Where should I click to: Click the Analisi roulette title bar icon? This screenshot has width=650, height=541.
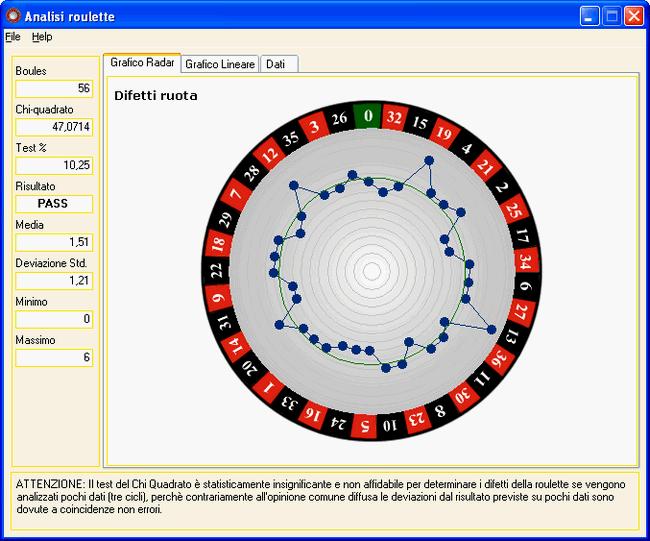tap(13, 16)
